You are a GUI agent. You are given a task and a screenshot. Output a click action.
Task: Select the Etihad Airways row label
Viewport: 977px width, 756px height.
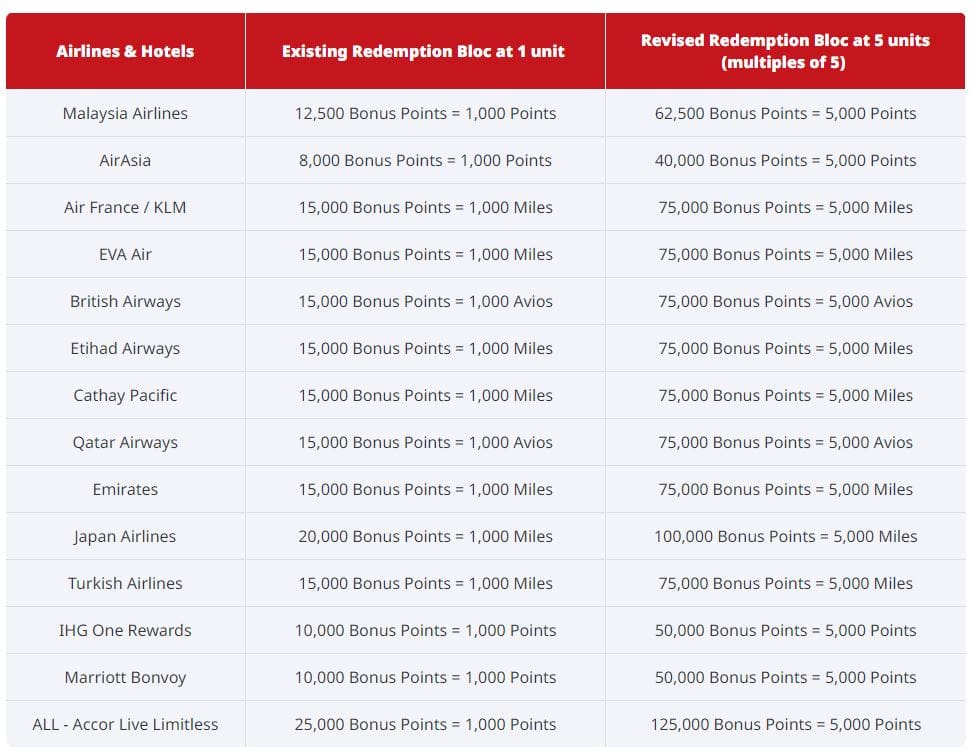pos(124,348)
